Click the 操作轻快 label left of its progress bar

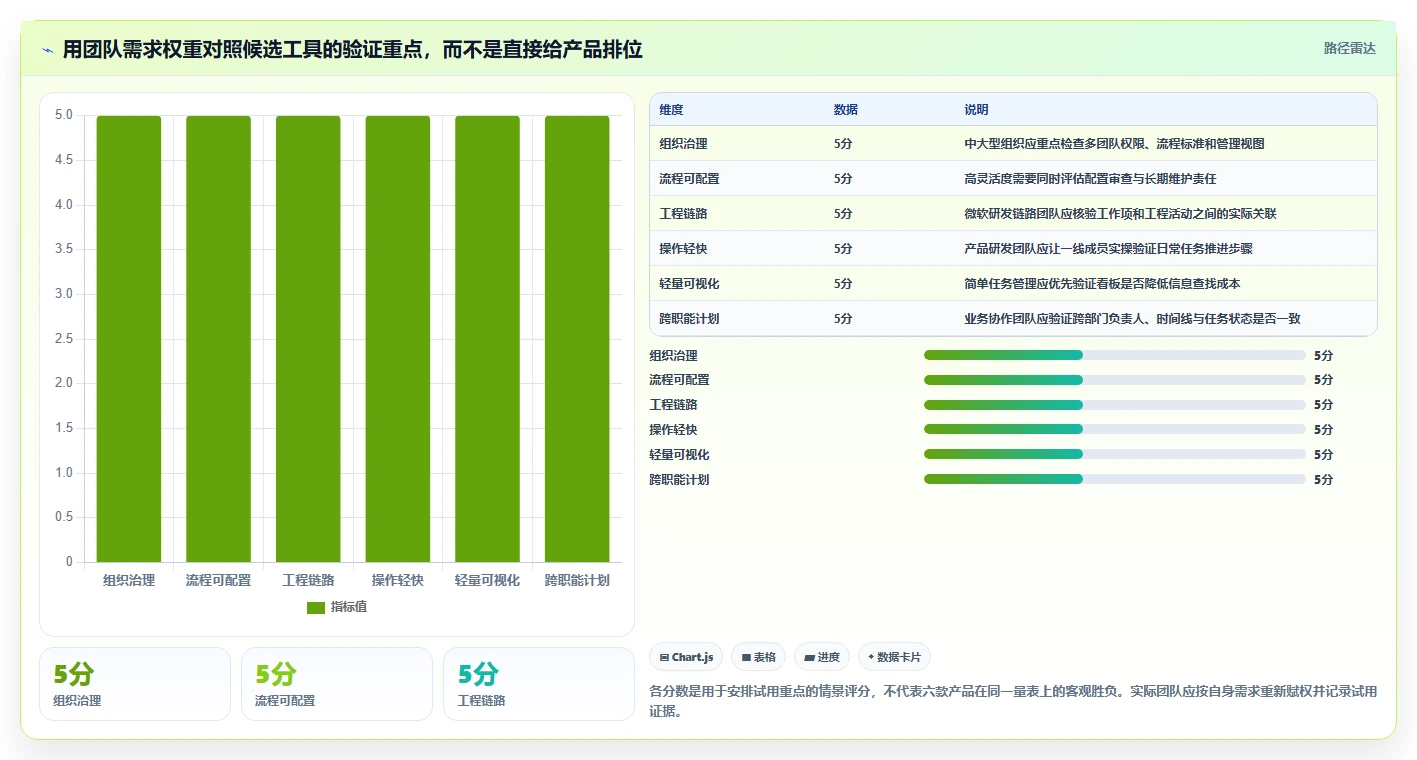(x=674, y=430)
